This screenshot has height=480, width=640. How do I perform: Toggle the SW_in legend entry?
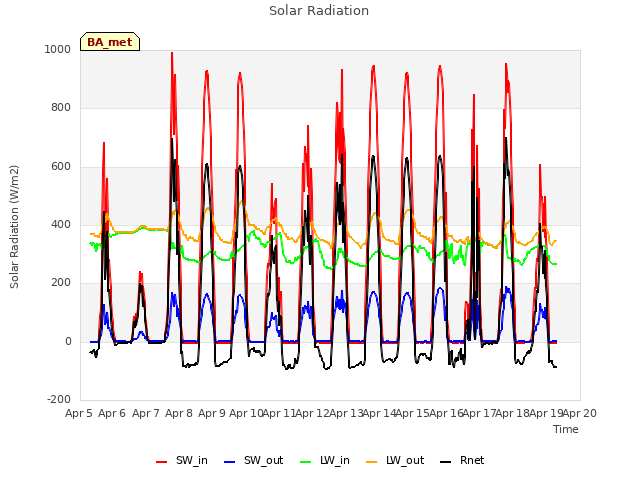click(182, 460)
